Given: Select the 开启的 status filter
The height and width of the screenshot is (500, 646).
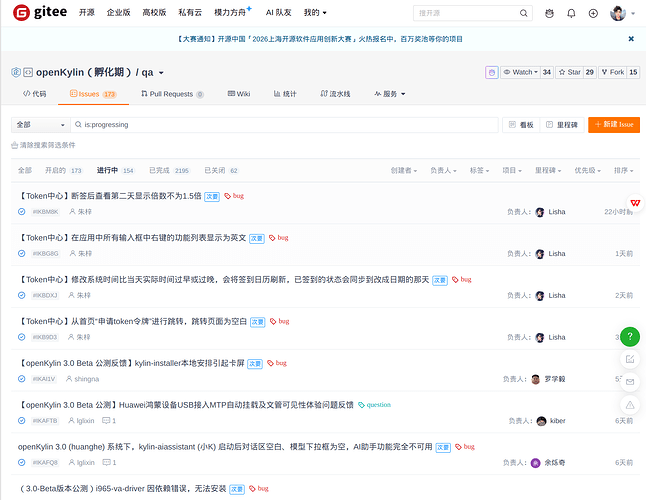Looking at the screenshot, I should (63, 171).
